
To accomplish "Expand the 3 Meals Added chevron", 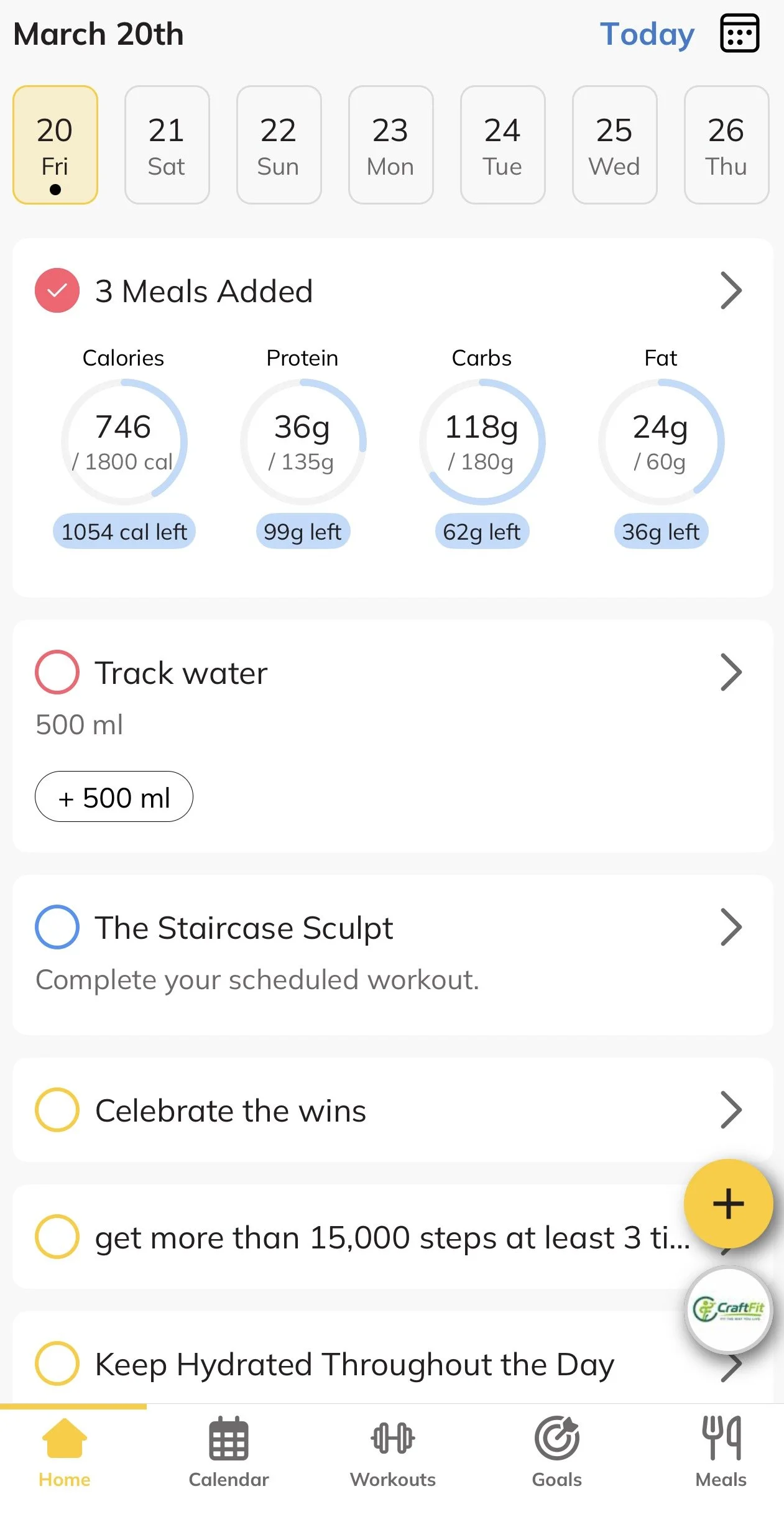I will click(x=731, y=290).
